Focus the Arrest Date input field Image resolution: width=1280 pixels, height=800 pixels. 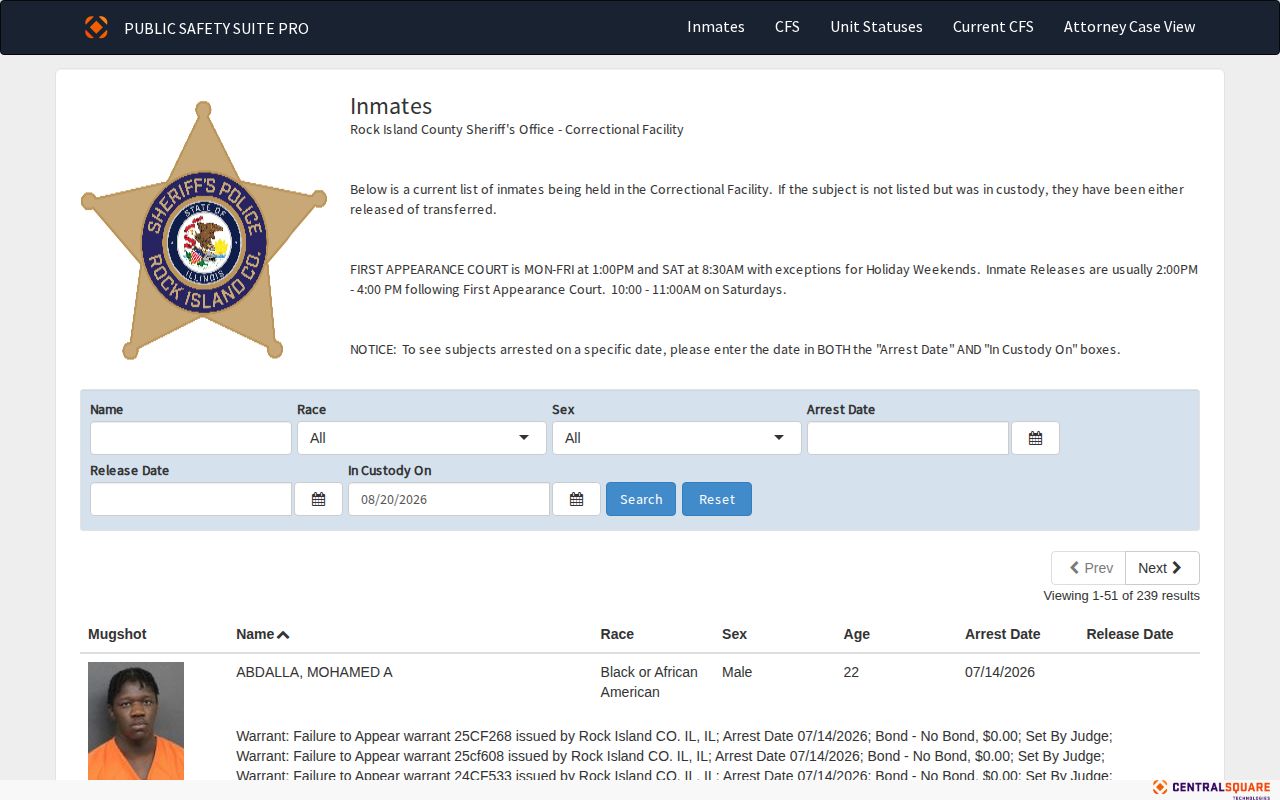[908, 438]
